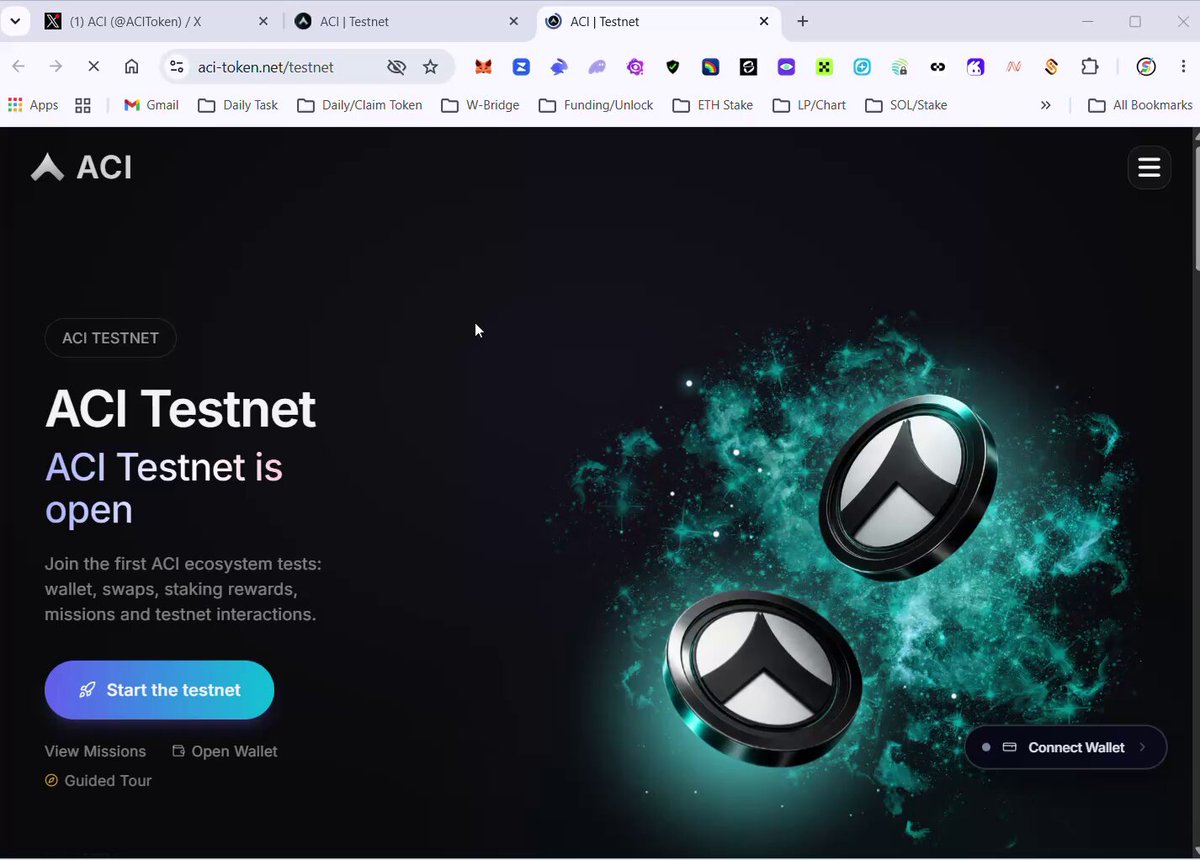Viewport: 1200px width, 860px height.
Task: Expand the tab search dropdown arrow
Action: tap(15, 21)
